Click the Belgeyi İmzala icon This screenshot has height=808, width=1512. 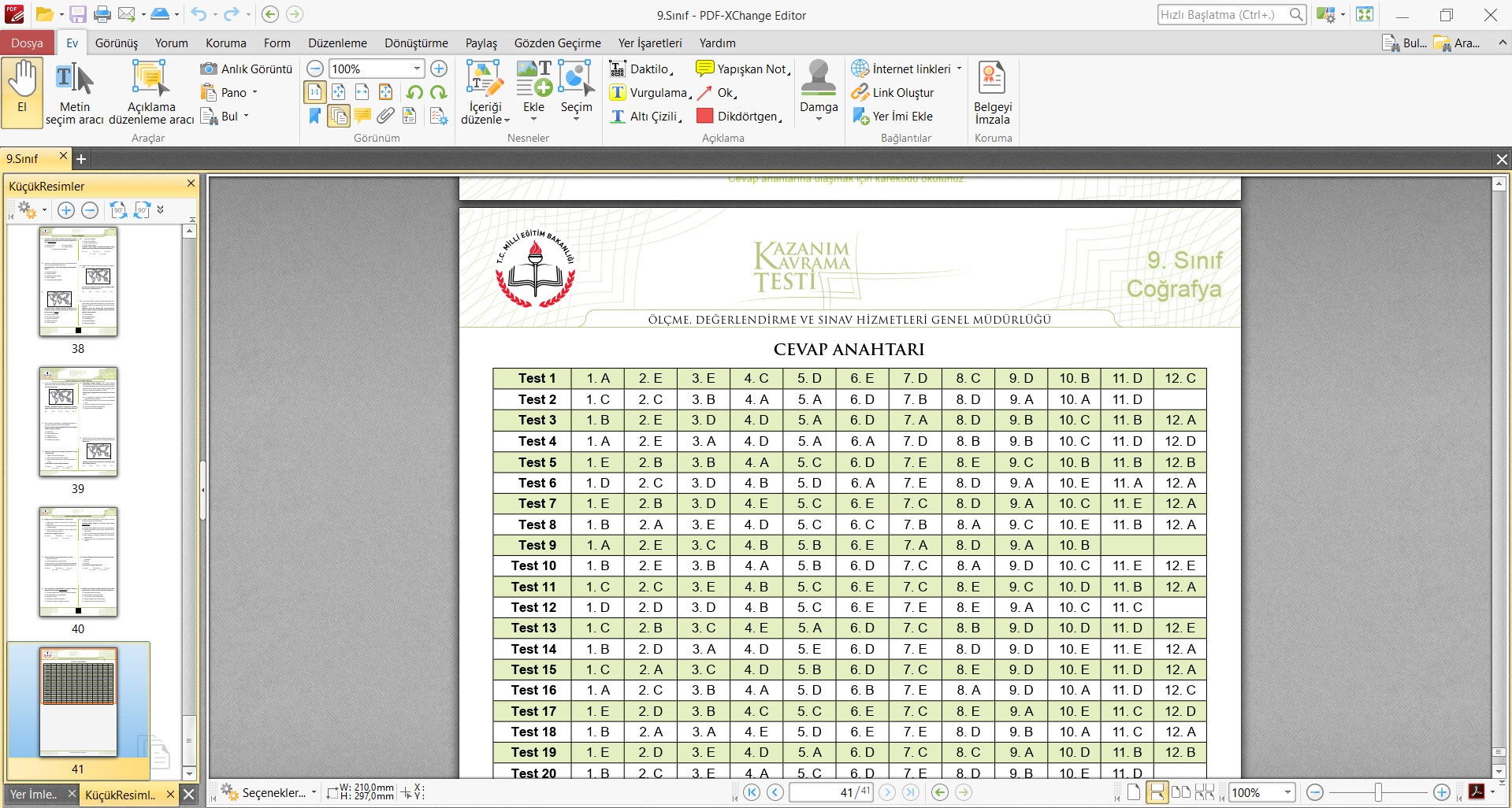(x=992, y=91)
